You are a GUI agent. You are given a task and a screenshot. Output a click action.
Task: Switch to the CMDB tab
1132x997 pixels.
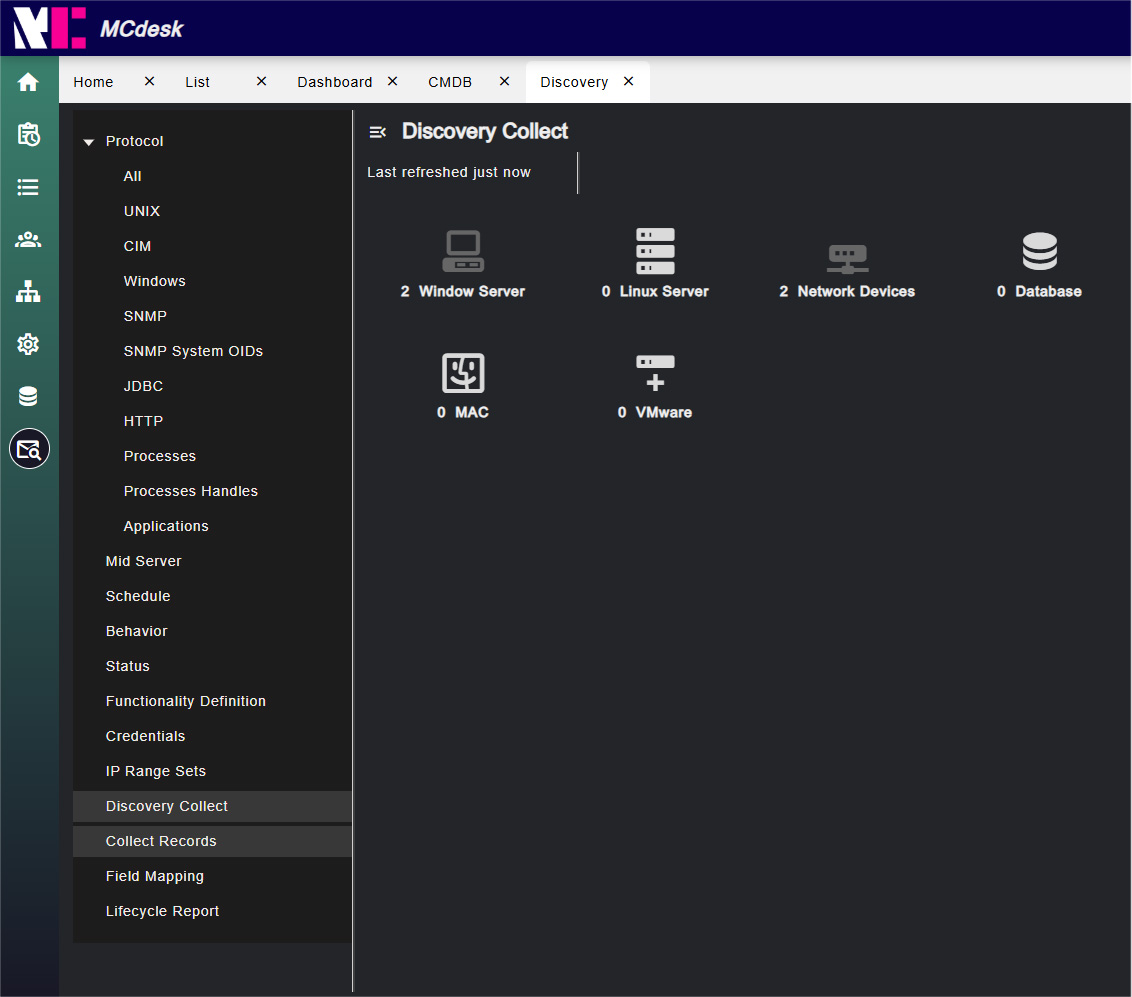[450, 82]
